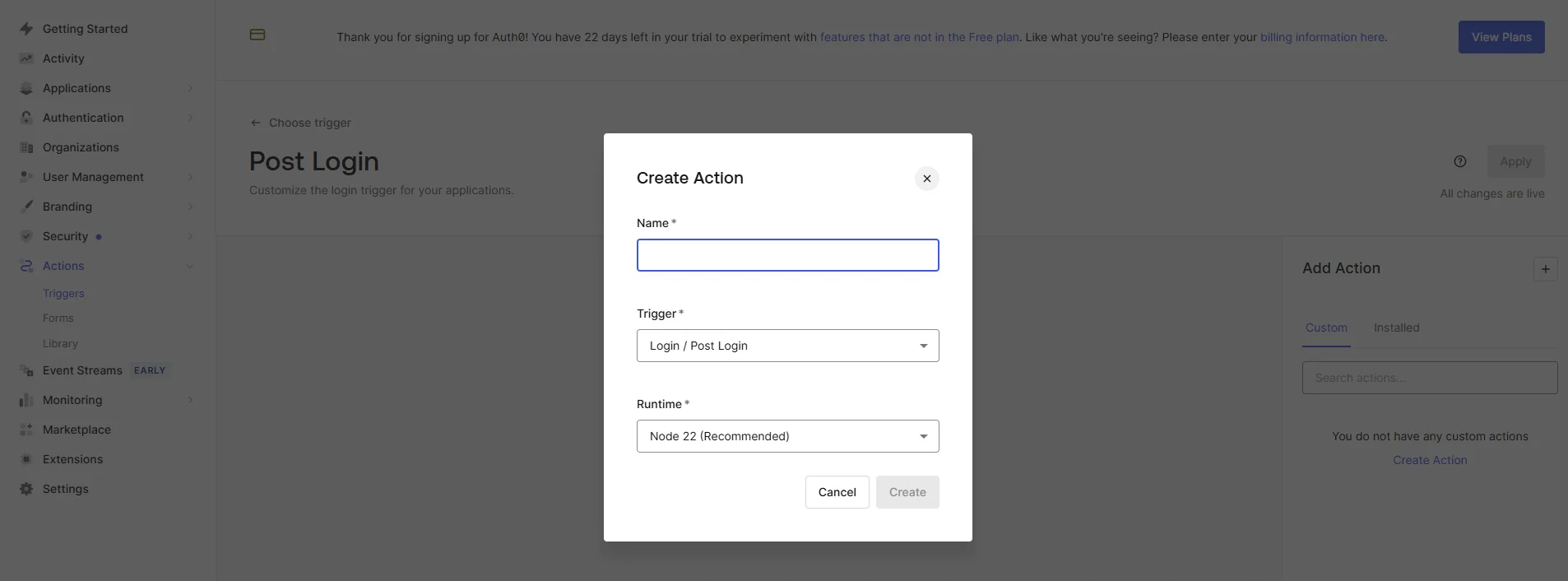
Task: Open the Trigger dropdown
Action: click(787, 346)
